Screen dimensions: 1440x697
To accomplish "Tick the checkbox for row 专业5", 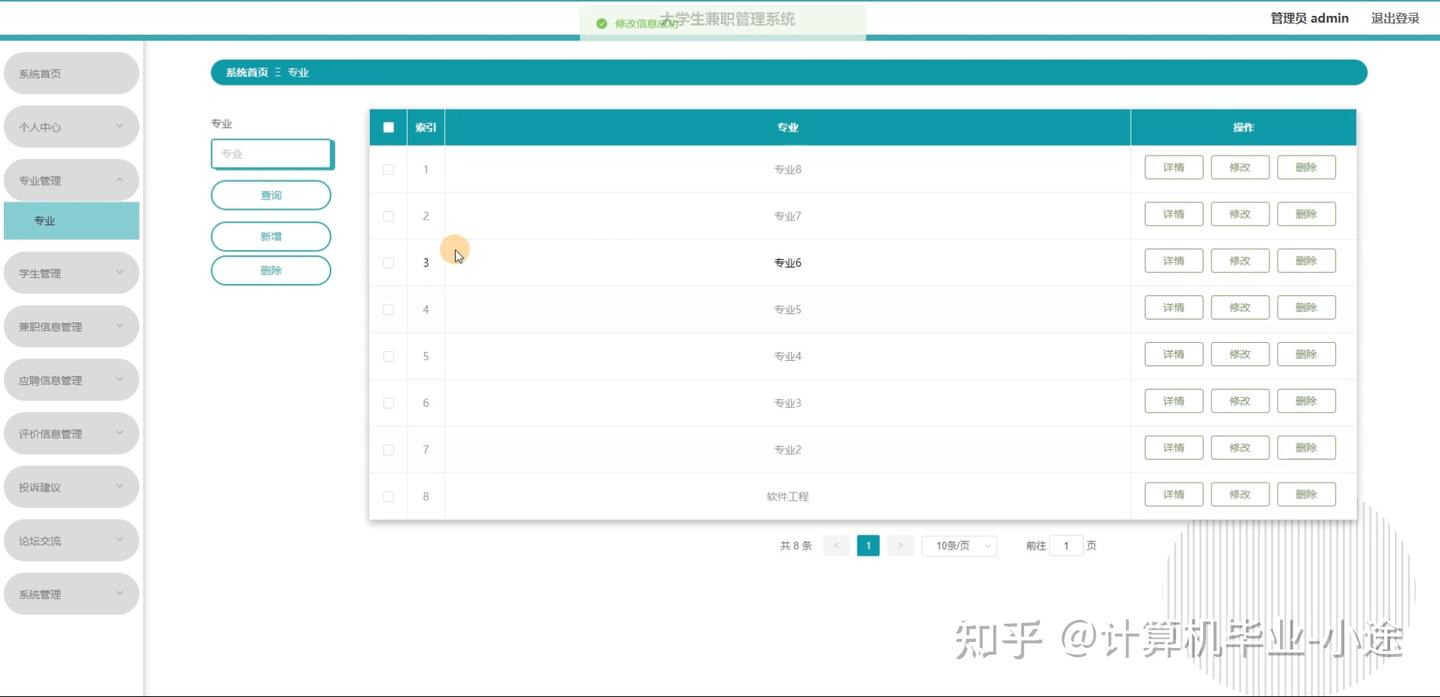I will point(389,309).
